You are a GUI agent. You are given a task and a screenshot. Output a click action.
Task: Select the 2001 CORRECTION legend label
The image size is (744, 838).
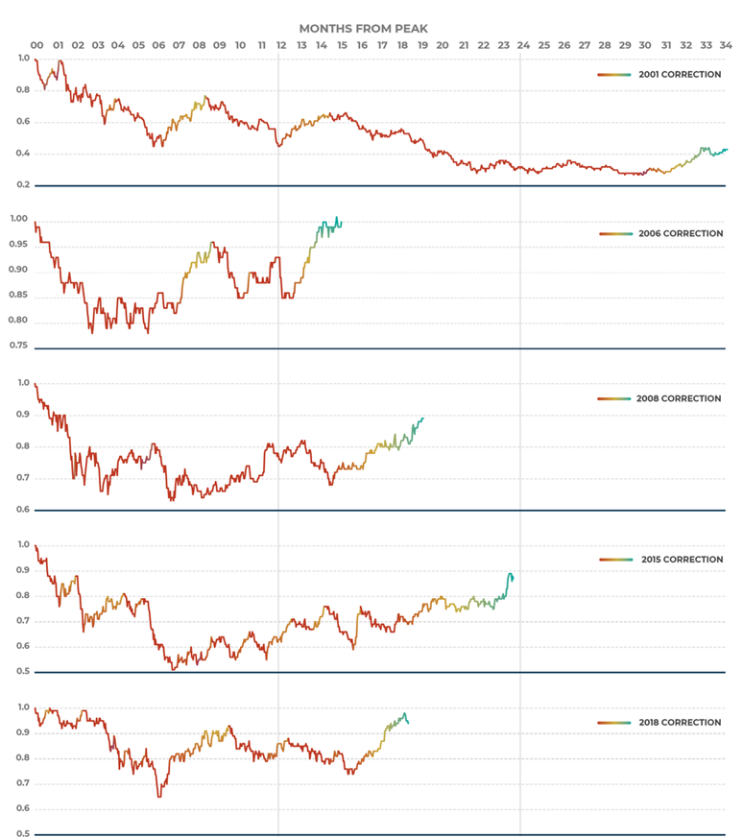[680, 74]
